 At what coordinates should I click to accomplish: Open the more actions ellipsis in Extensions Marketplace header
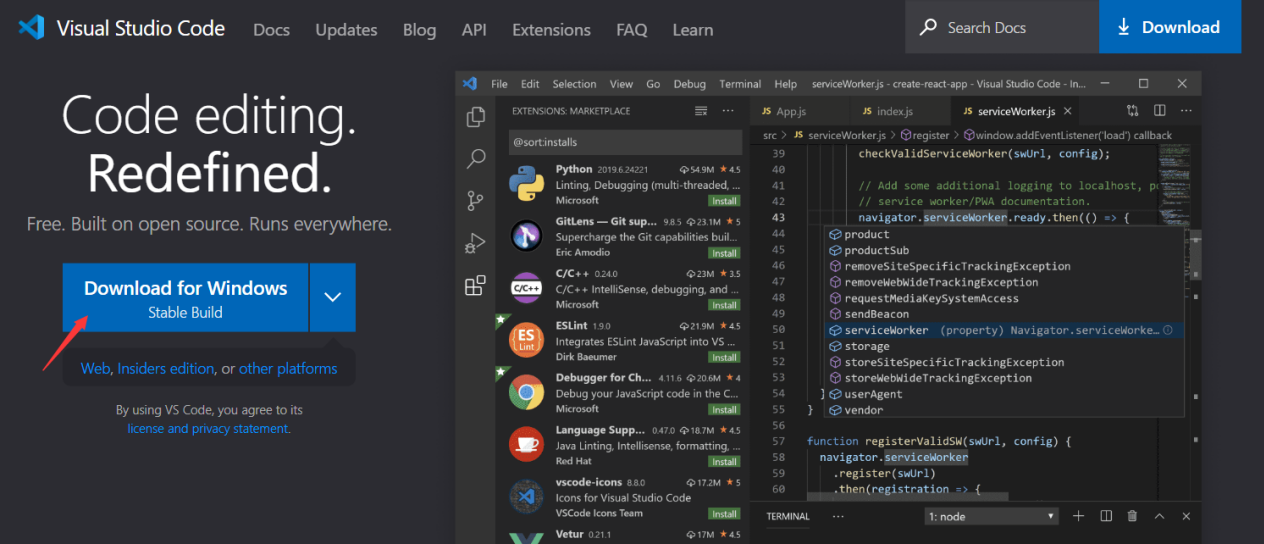(x=728, y=111)
